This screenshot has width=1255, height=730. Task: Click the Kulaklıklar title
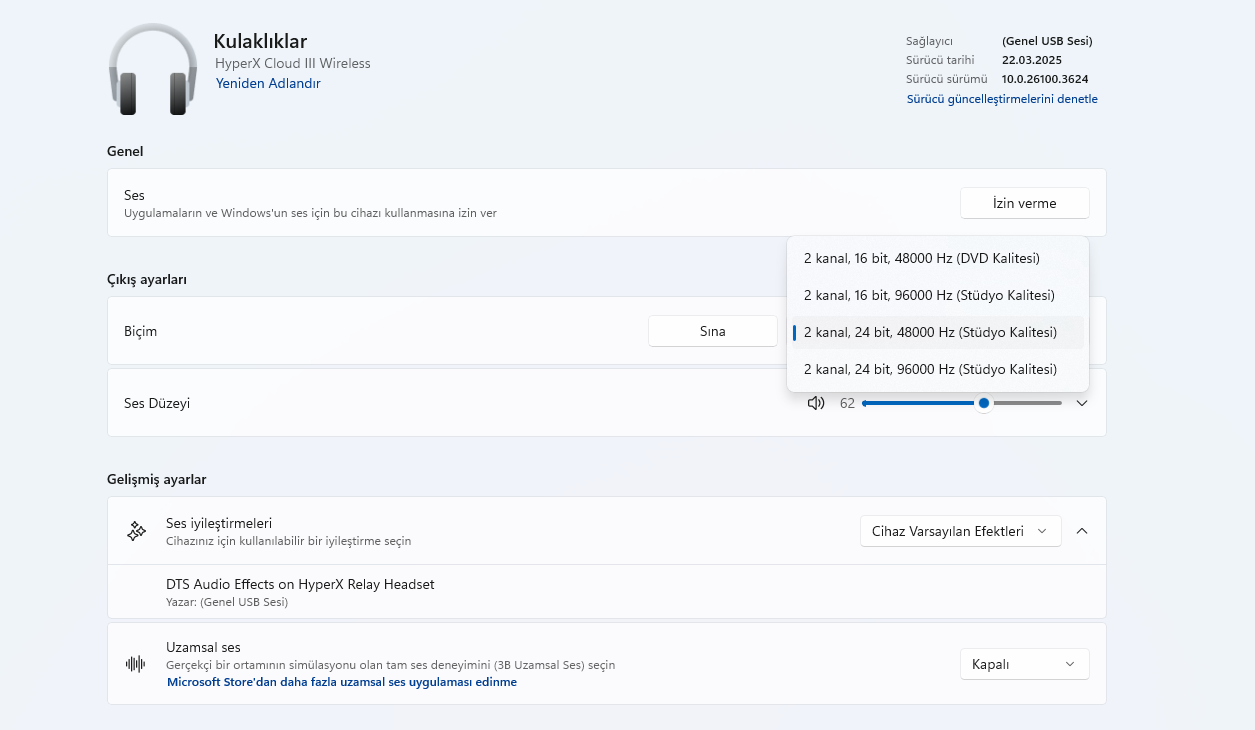(x=260, y=41)
